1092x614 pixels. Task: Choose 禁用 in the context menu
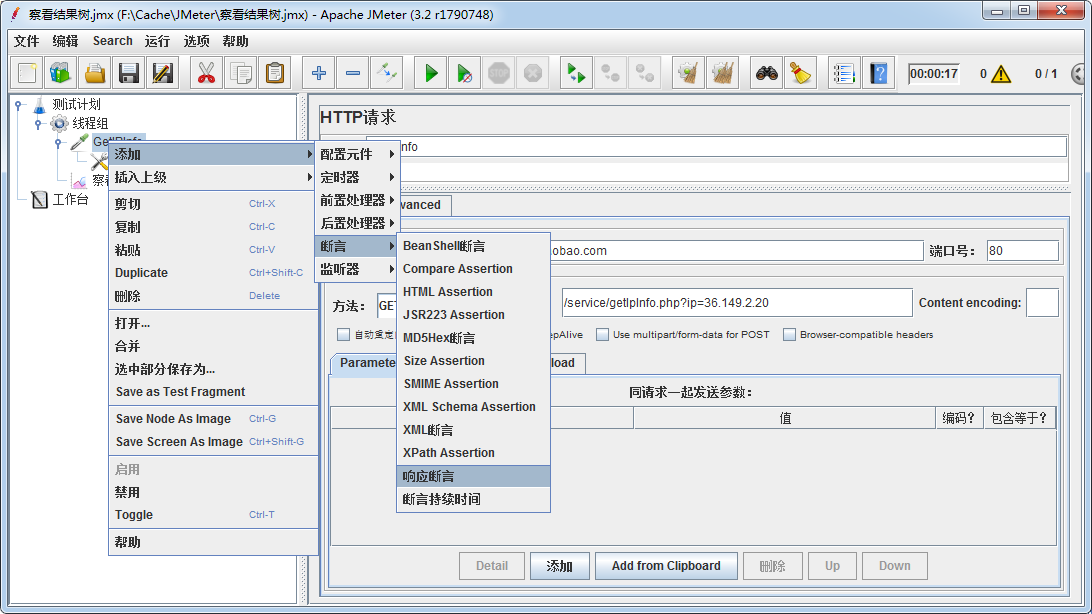point(213,492)
